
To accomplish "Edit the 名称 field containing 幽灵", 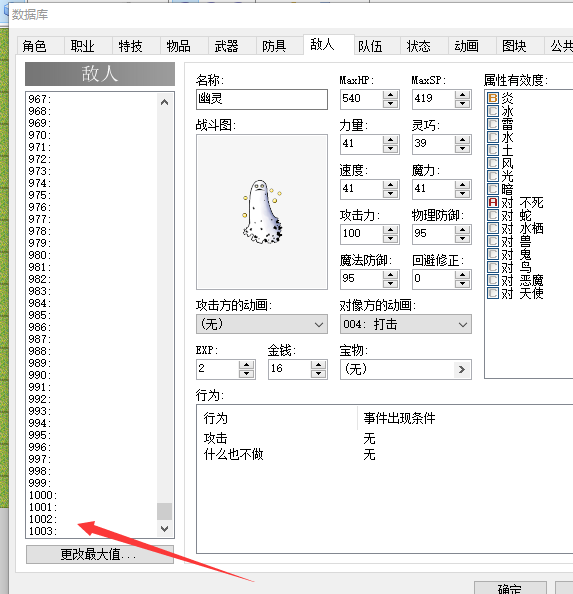I will pos(262,99).
